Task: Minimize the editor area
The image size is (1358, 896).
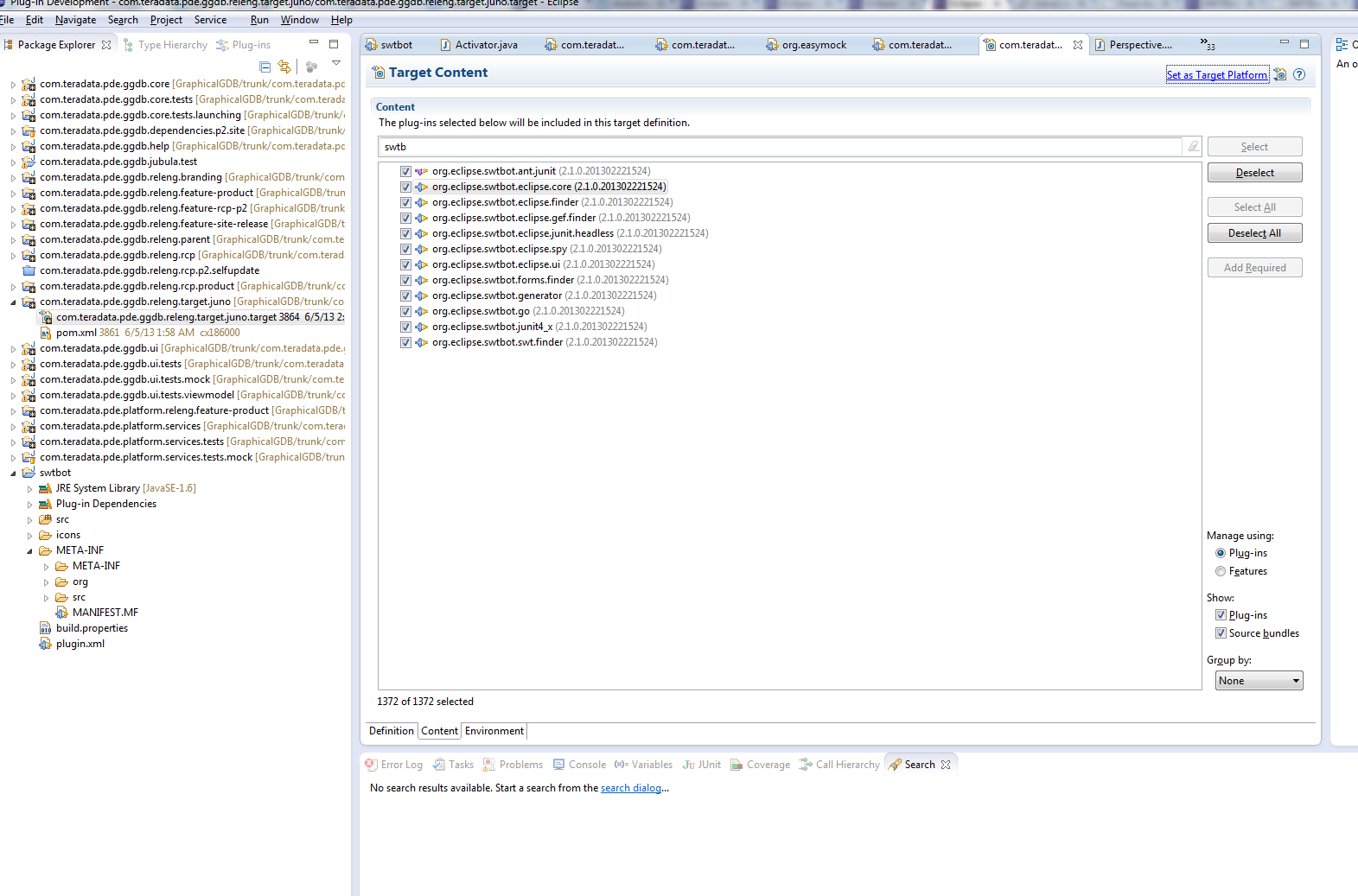Action: 1285,42
